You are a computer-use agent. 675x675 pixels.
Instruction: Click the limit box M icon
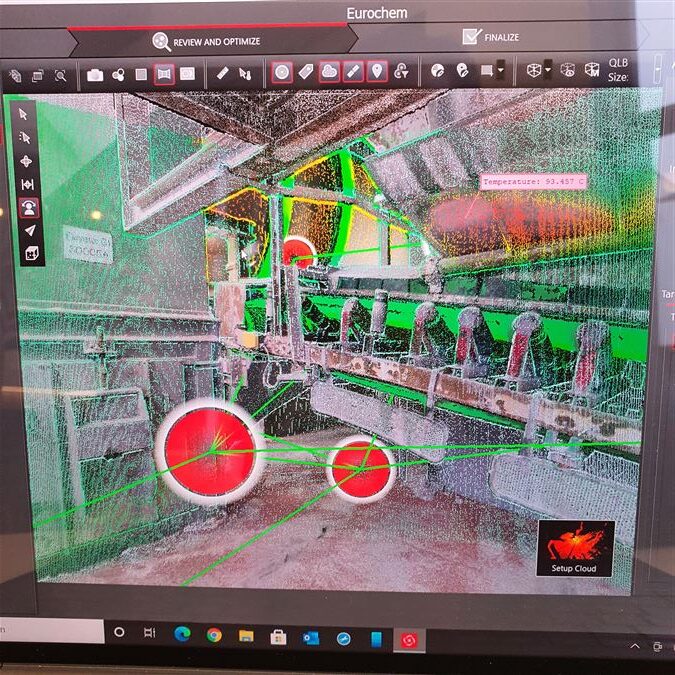pyautogui.click(x=592, y=69)
